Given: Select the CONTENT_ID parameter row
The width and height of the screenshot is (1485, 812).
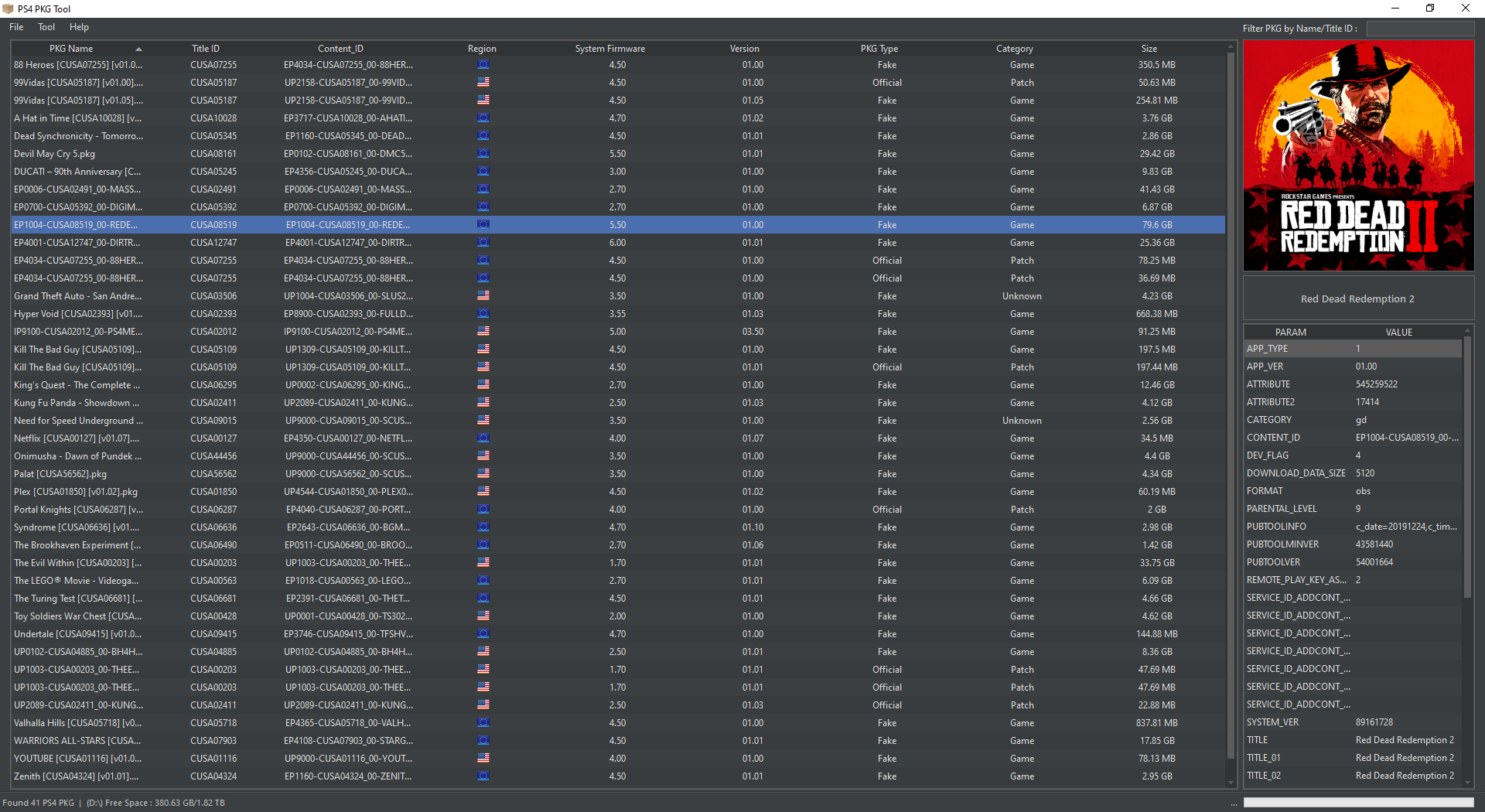Looking at the screenshot, I should [x=1353, y=438].
